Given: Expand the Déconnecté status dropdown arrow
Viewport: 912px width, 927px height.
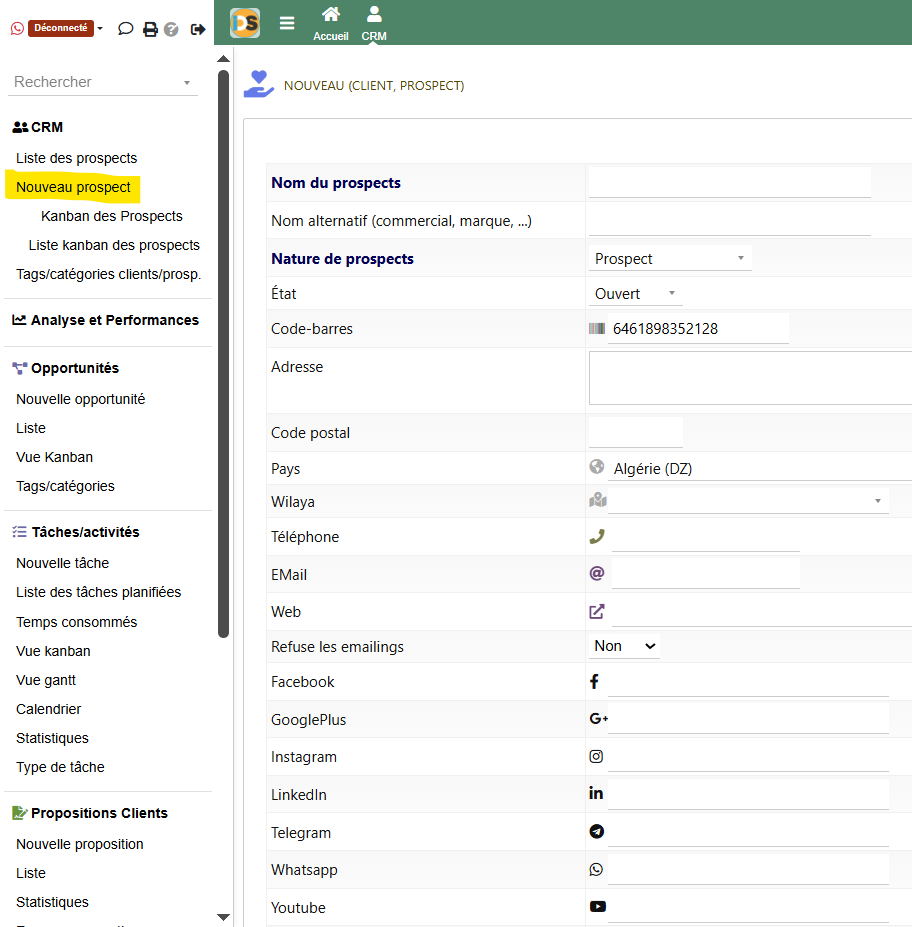Looking at the screenshot, I should tap(100, 29).
